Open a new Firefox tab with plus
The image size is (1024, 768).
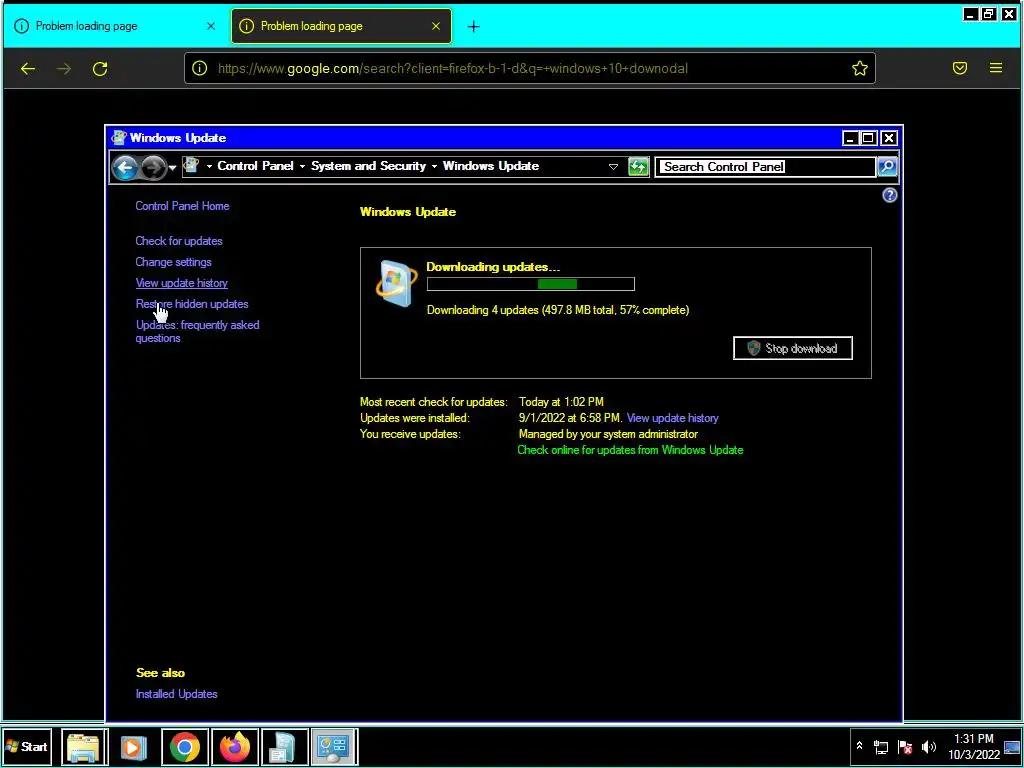[x=473, y=27]
